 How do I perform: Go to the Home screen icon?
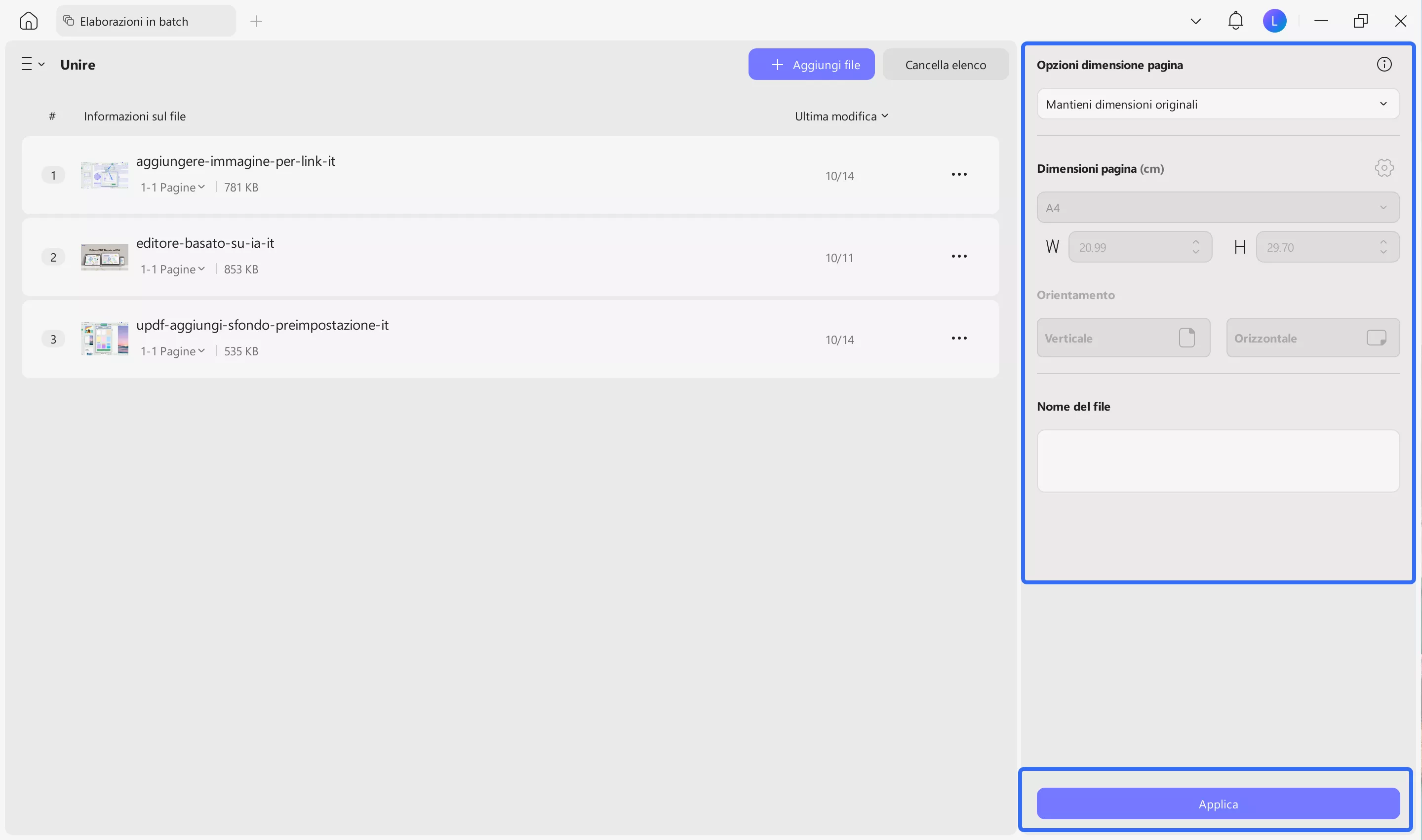[28, 21]
